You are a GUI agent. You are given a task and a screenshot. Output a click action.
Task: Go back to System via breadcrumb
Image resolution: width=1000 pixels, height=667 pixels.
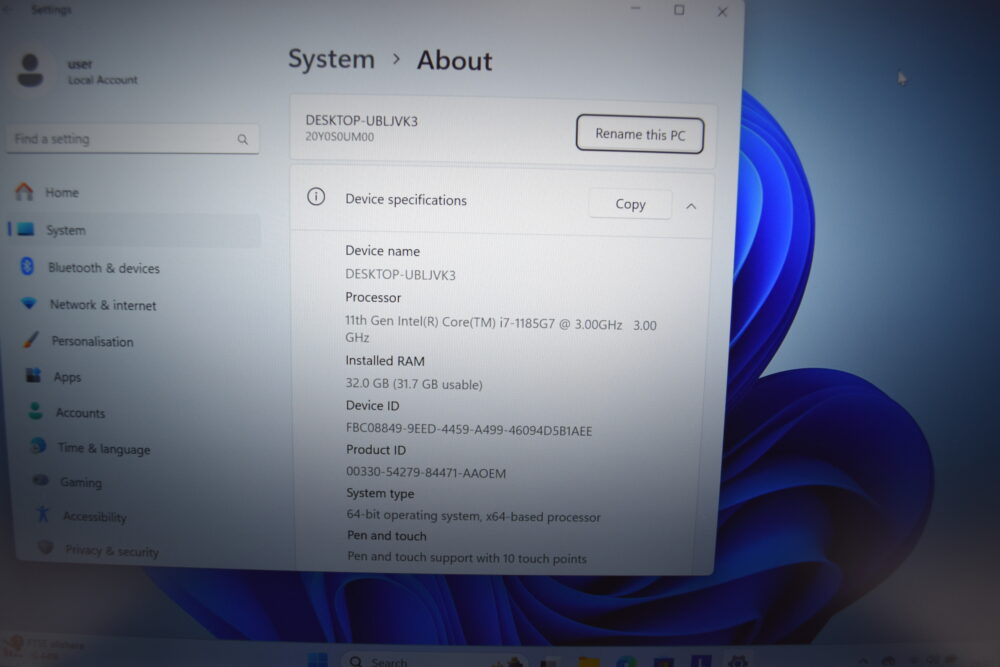[x=331, y=59]
